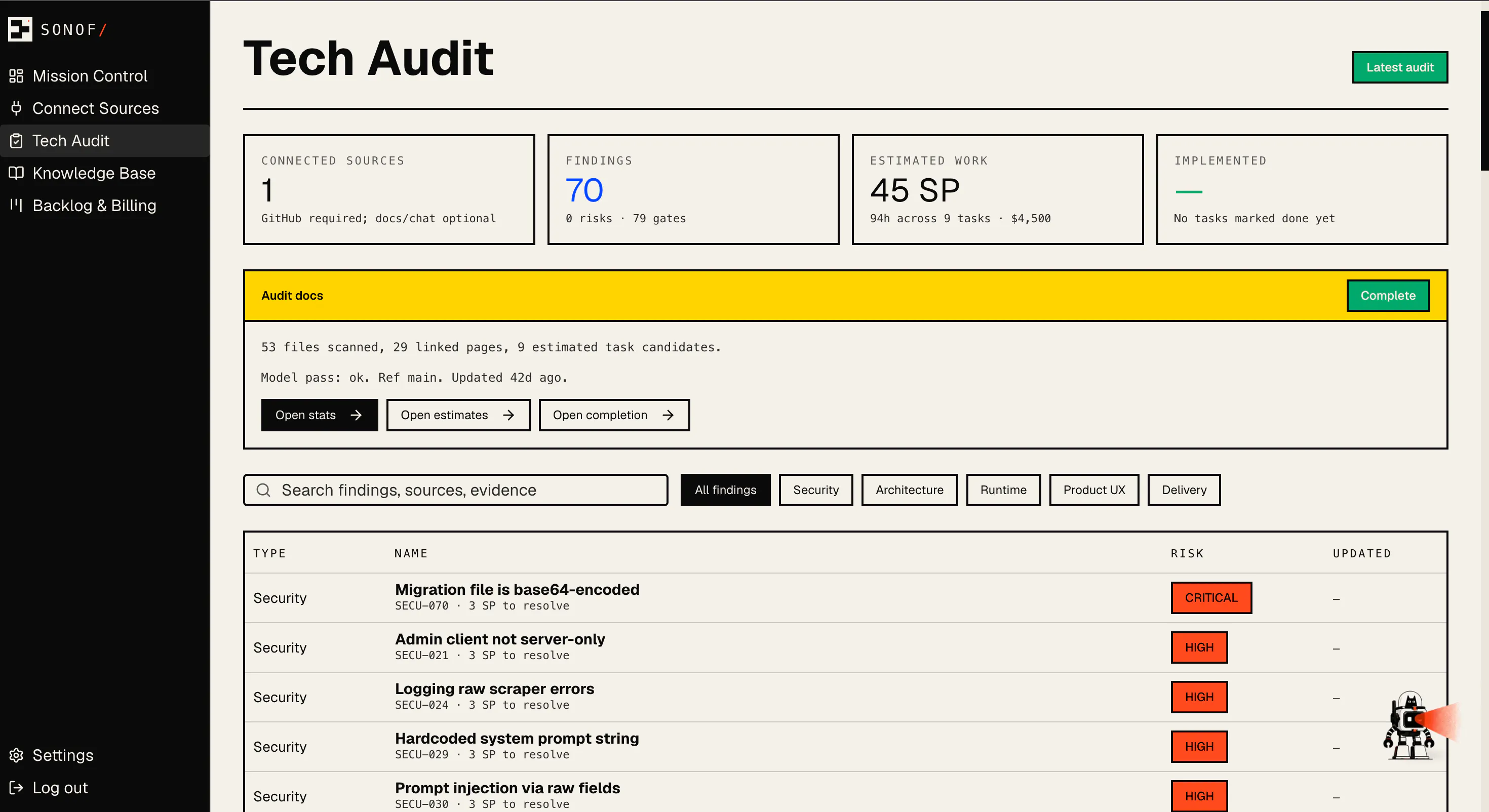Click HIGH badge for Hardcoded system prompt row
Screen dimensions: 1489x812
tap(1199, 747)
